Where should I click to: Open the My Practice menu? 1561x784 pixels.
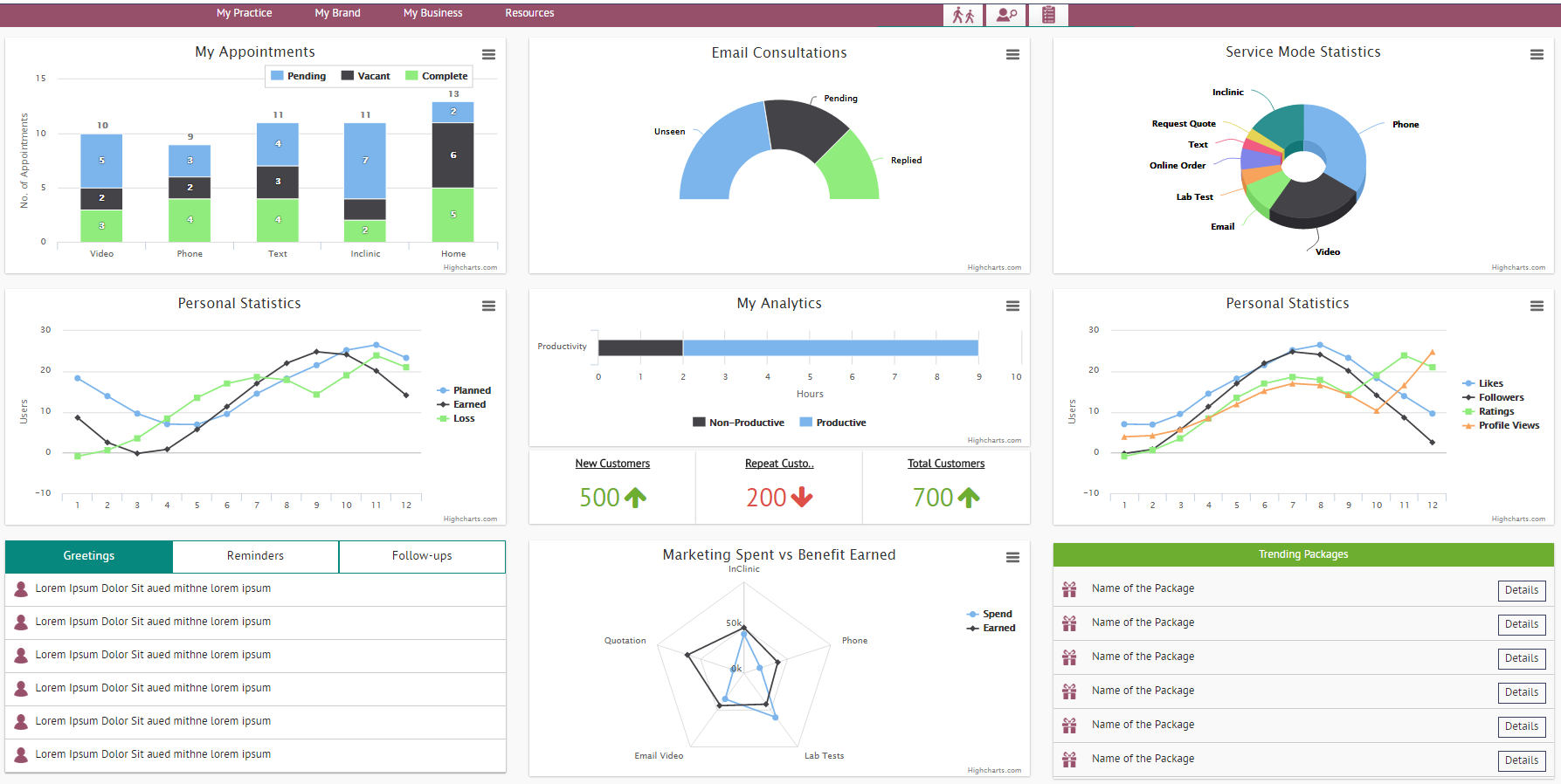245,13
